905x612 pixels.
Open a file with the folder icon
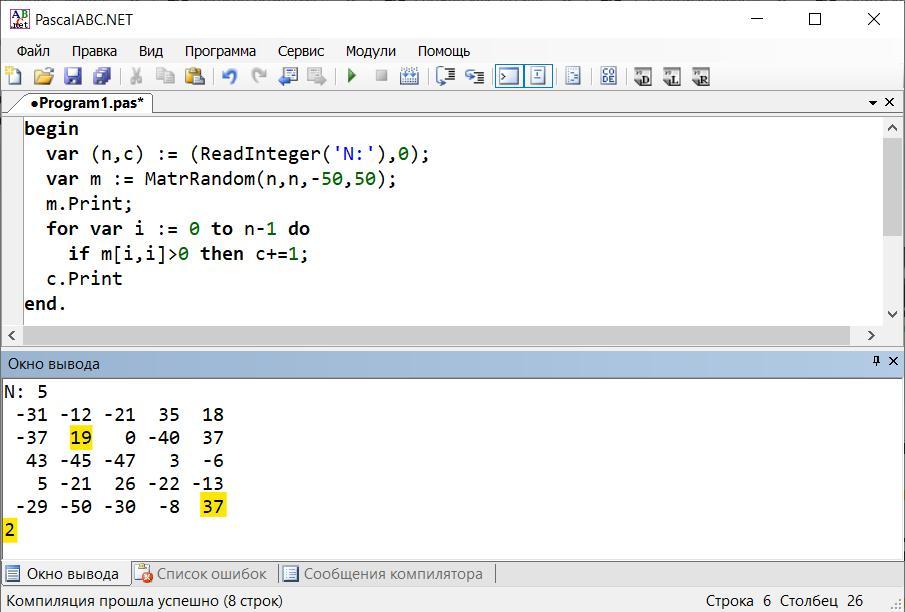[x=43, y=76]
